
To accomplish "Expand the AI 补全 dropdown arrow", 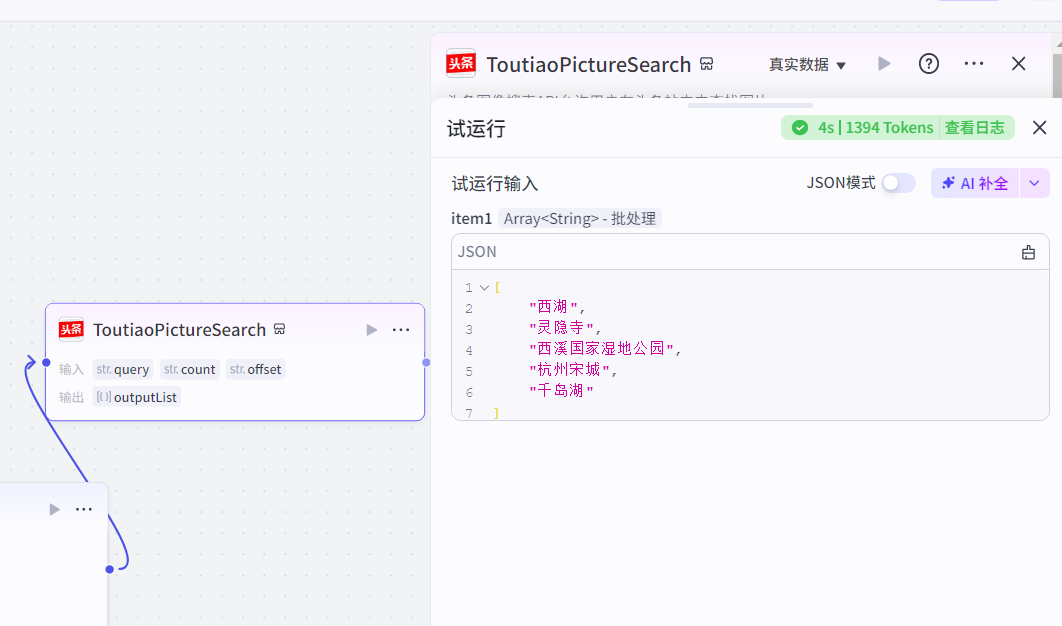I will pos(1034,183).
